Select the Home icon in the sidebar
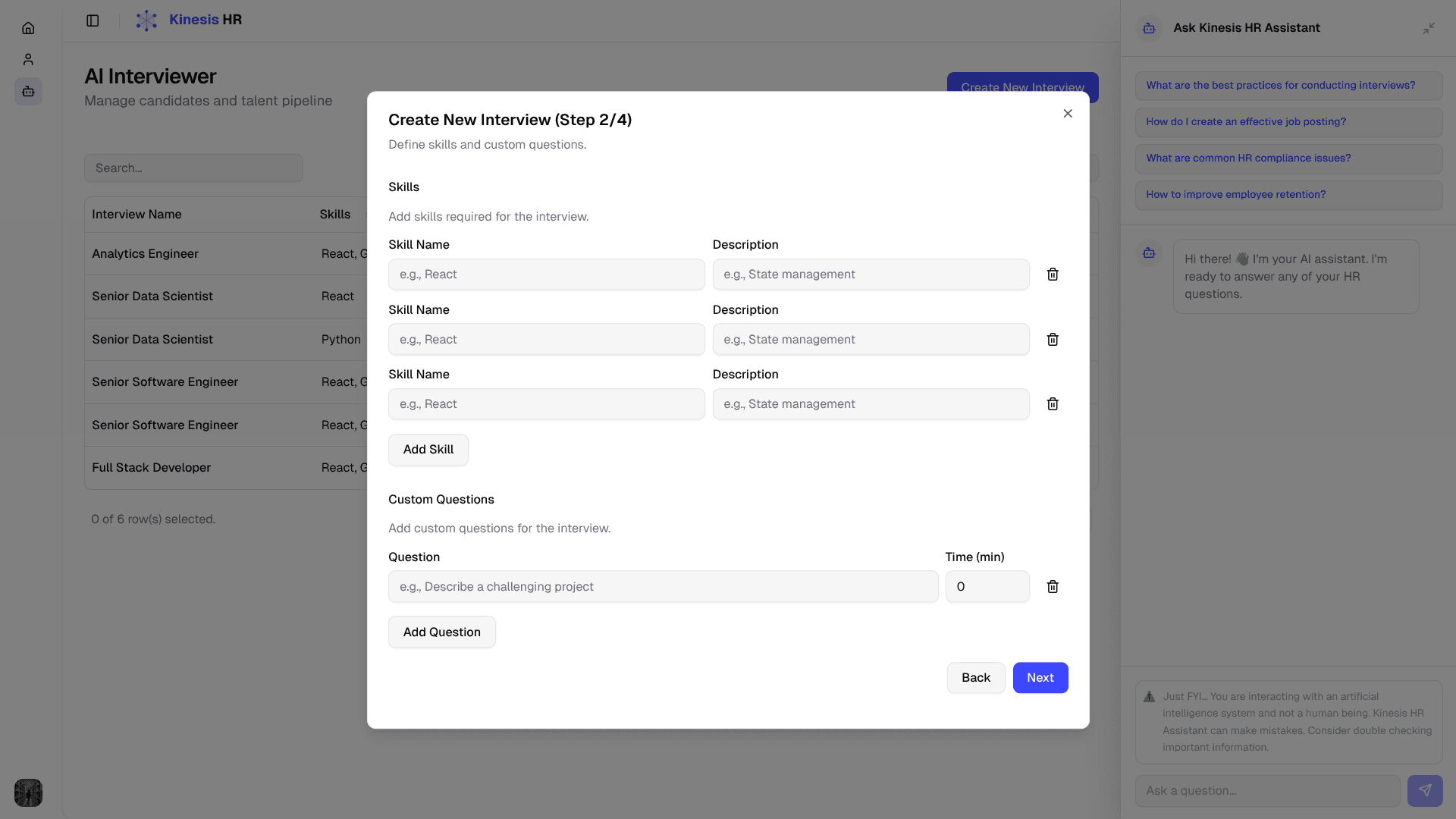The height and width of the screenshot is (819, 1456). 28,28
